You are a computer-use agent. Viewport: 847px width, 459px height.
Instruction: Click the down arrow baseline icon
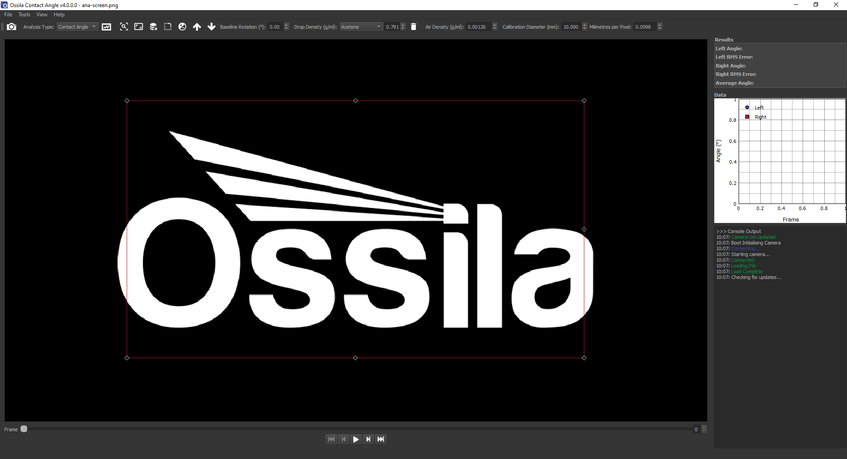point(211,26)
